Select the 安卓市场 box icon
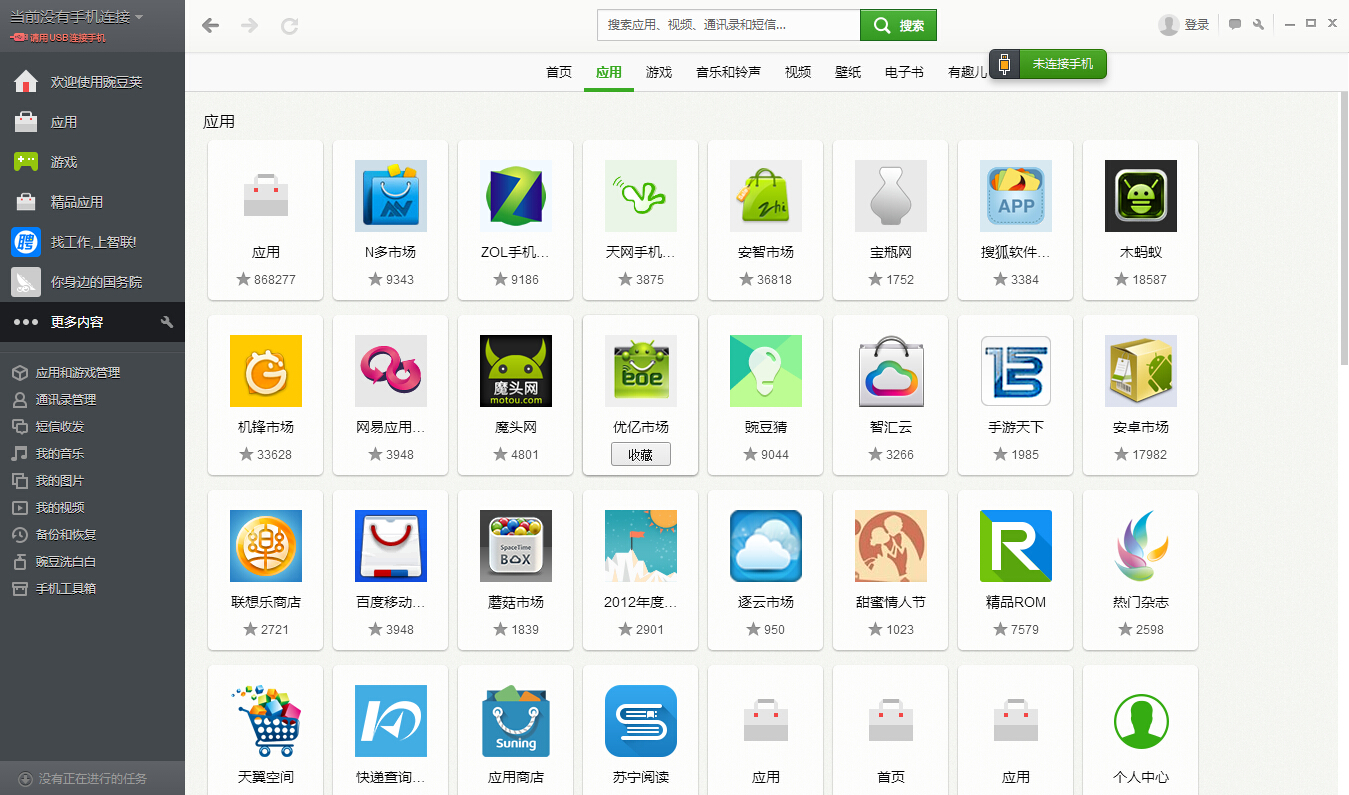Screen dimensions: 1349x795 pyautogui.click(x=1140, y=371)
